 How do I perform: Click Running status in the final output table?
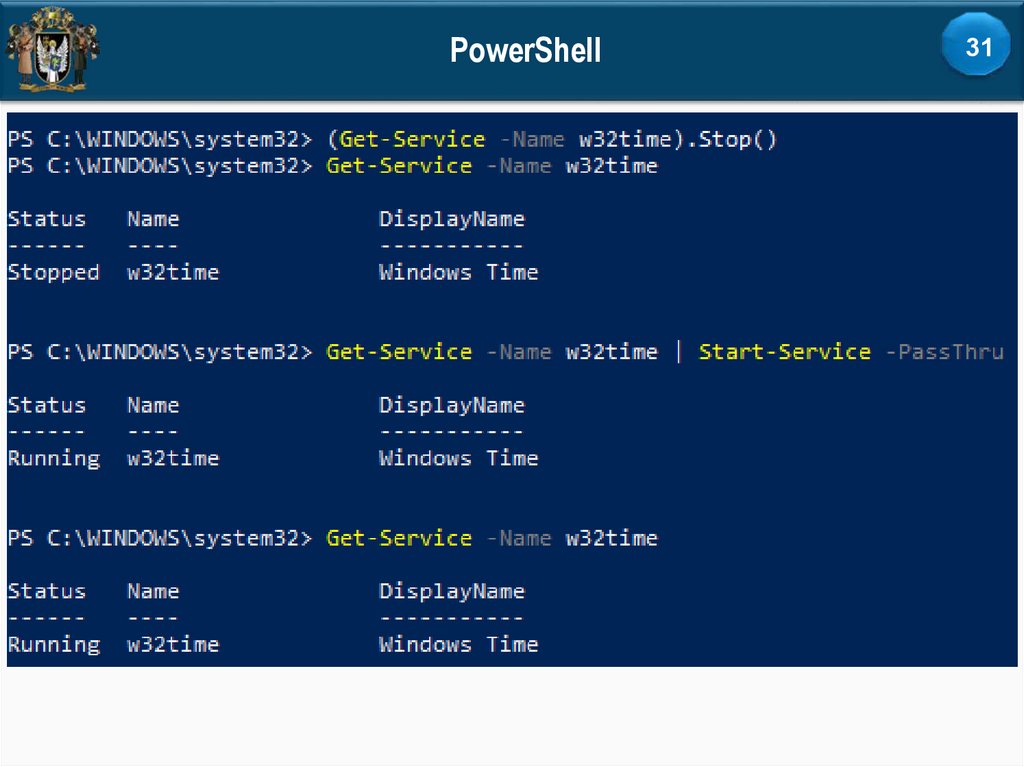(x=54, y=644)
